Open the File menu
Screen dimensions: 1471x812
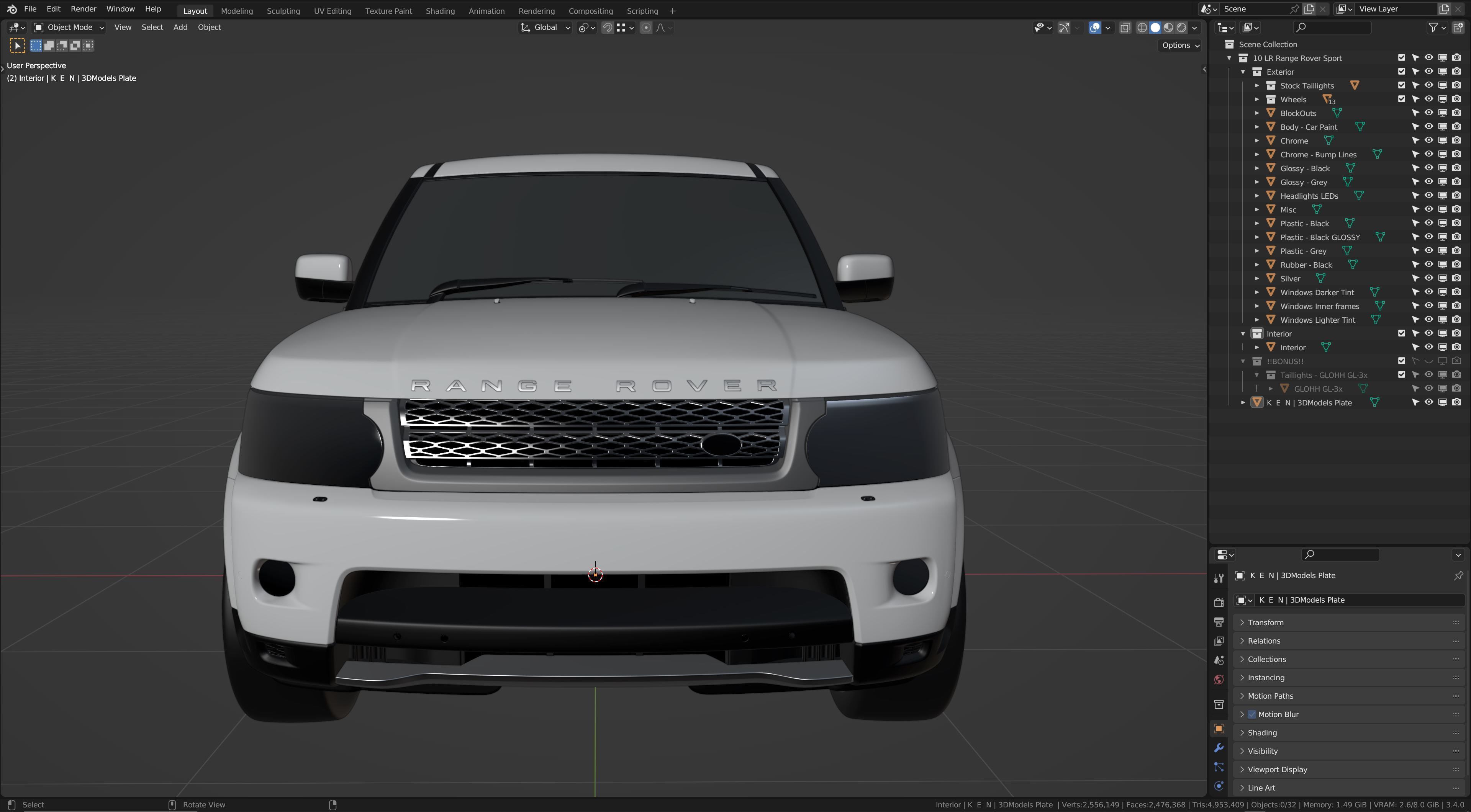pyautogui.click(x=30, y=9)
